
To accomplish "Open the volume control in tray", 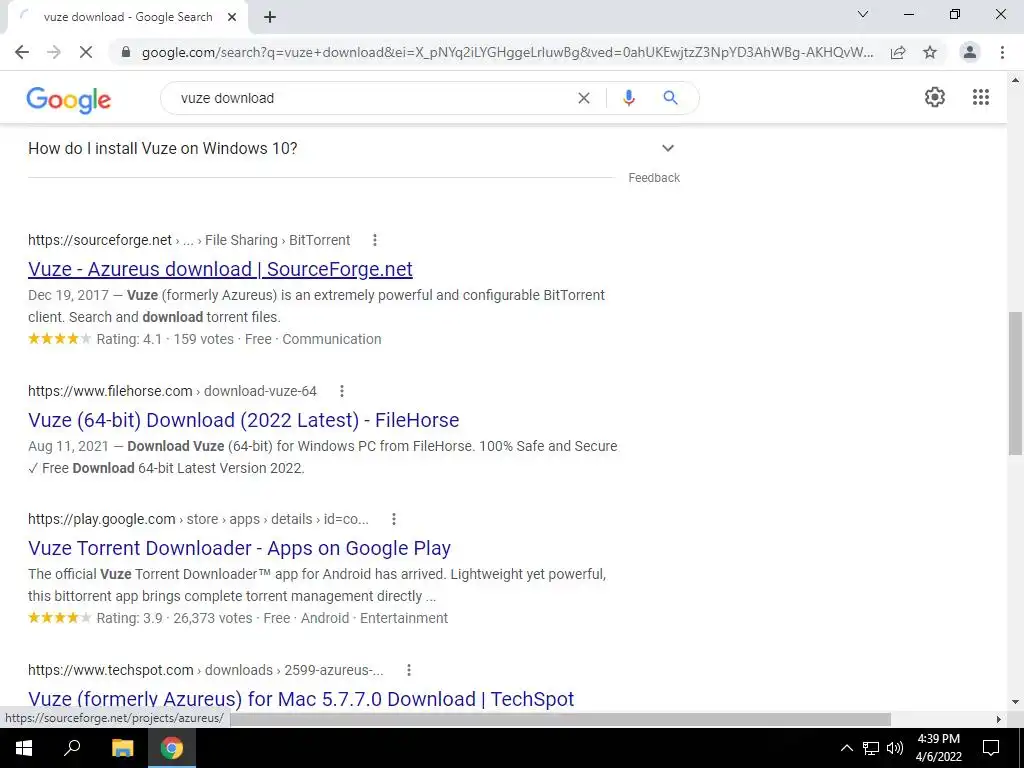I will [895, 748].
